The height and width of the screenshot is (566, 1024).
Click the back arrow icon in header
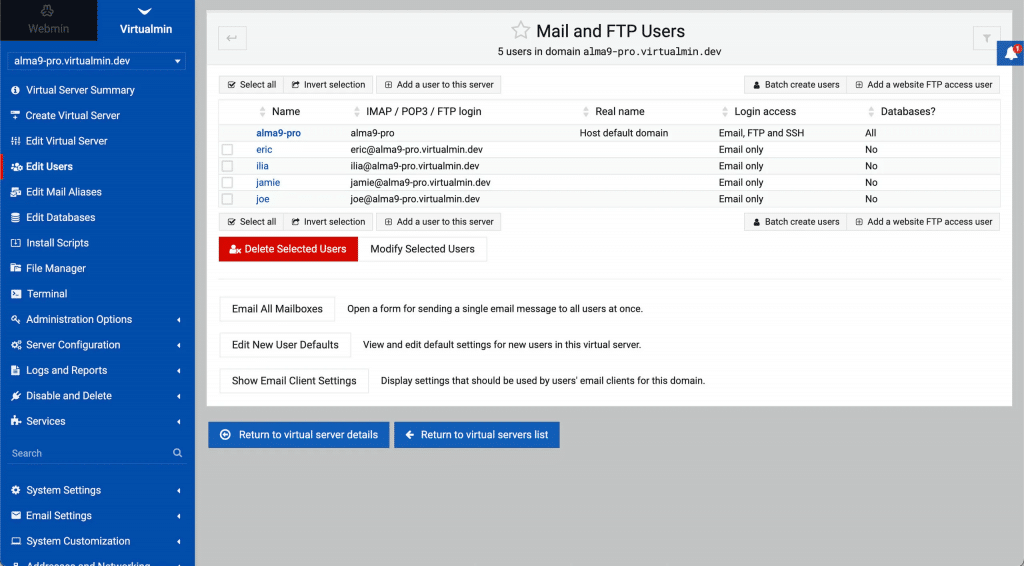click(232, 38)
